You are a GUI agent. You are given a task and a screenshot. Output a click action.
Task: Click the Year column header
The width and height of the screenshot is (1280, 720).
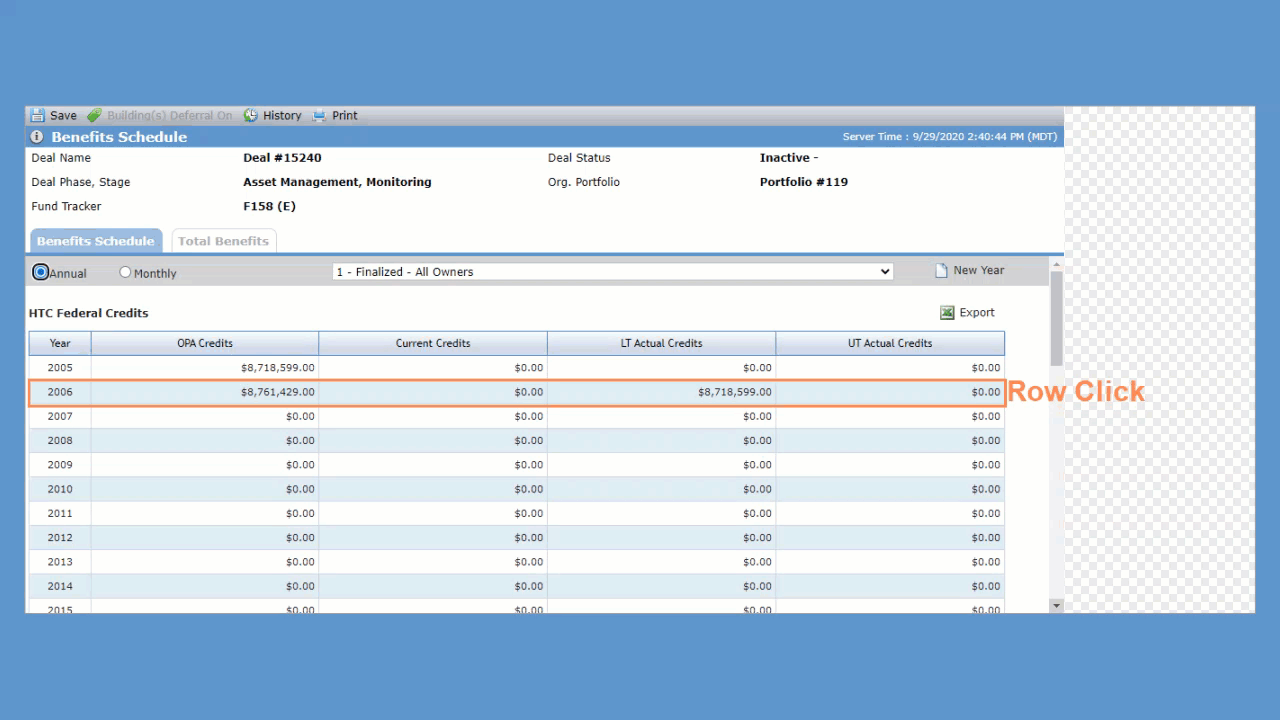60,343
